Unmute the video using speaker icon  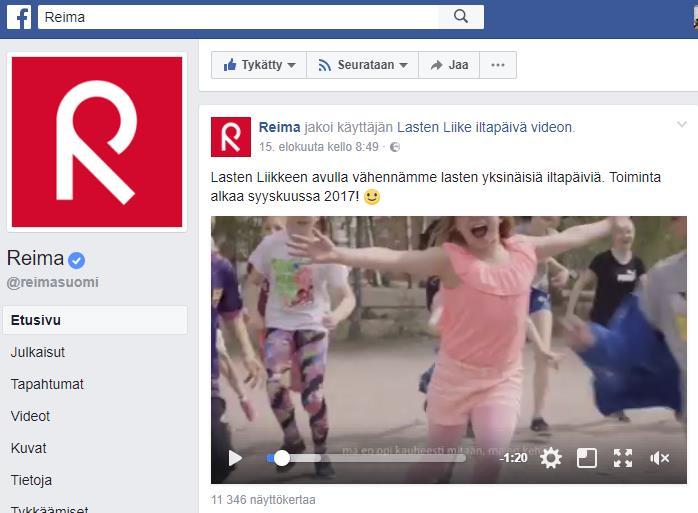pyautogui.click(x=659, y=458)
